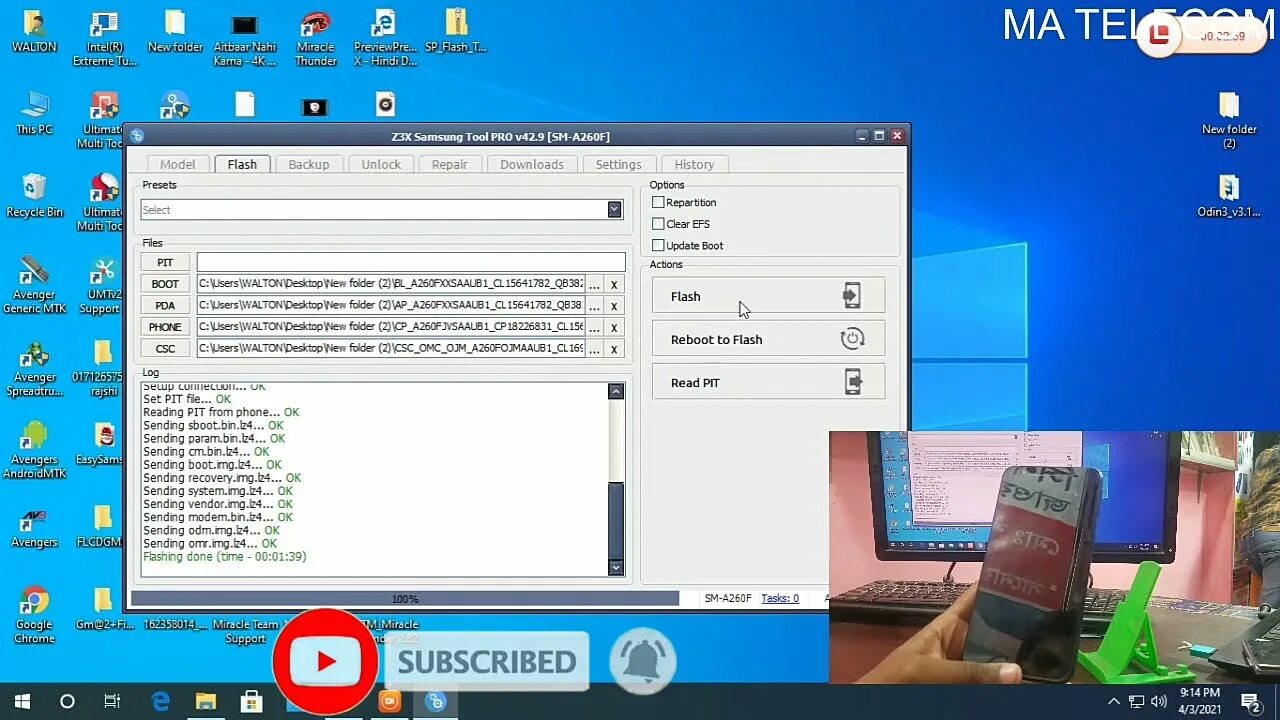Click the BOOT file button
The height and width of the screenshot is (720, 1280).
click(x=165, y=284)
